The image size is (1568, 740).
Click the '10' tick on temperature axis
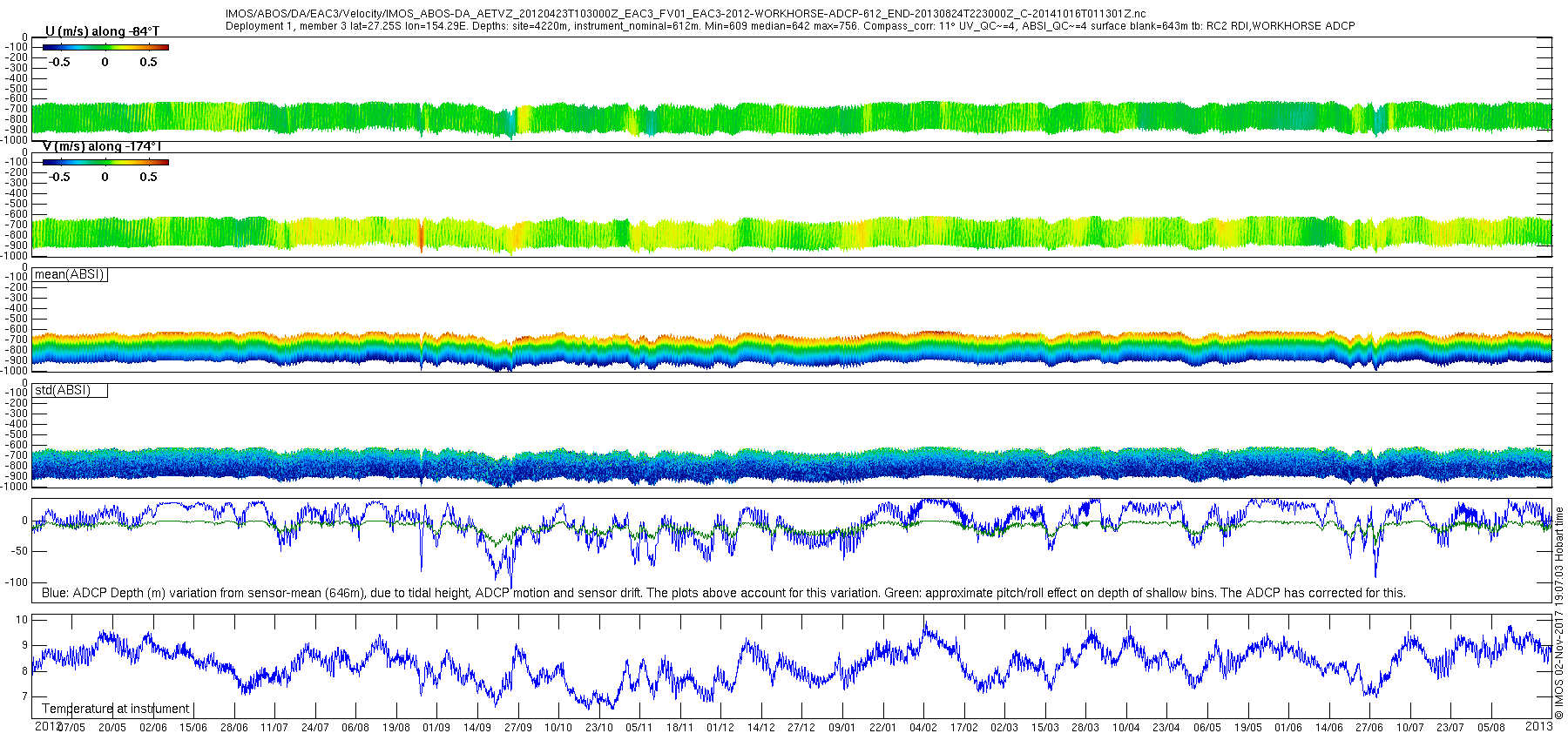23,620
